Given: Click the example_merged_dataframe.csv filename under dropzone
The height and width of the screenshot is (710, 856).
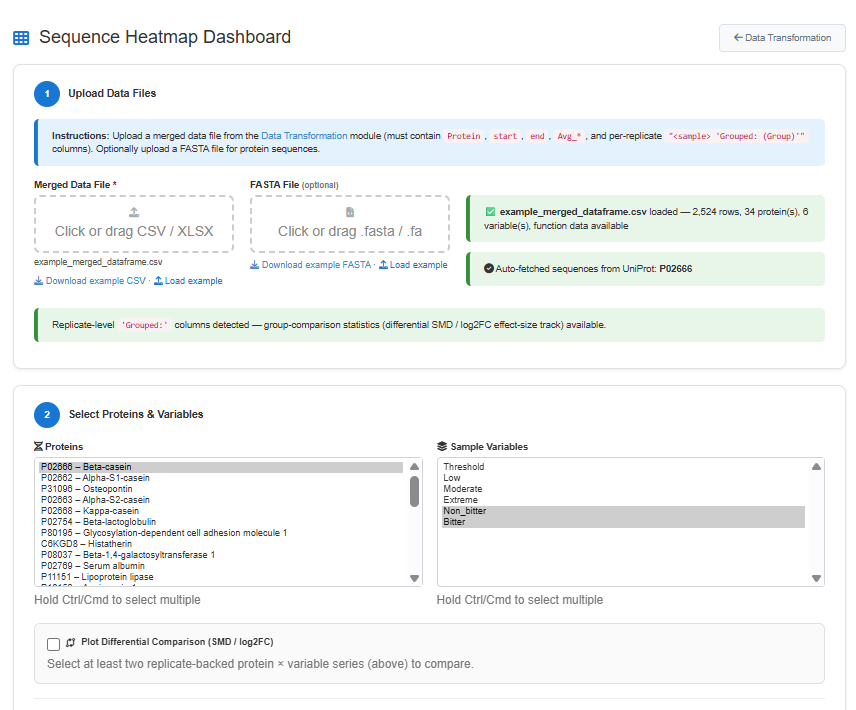Looking at the screenshot, I should [98, 262].
